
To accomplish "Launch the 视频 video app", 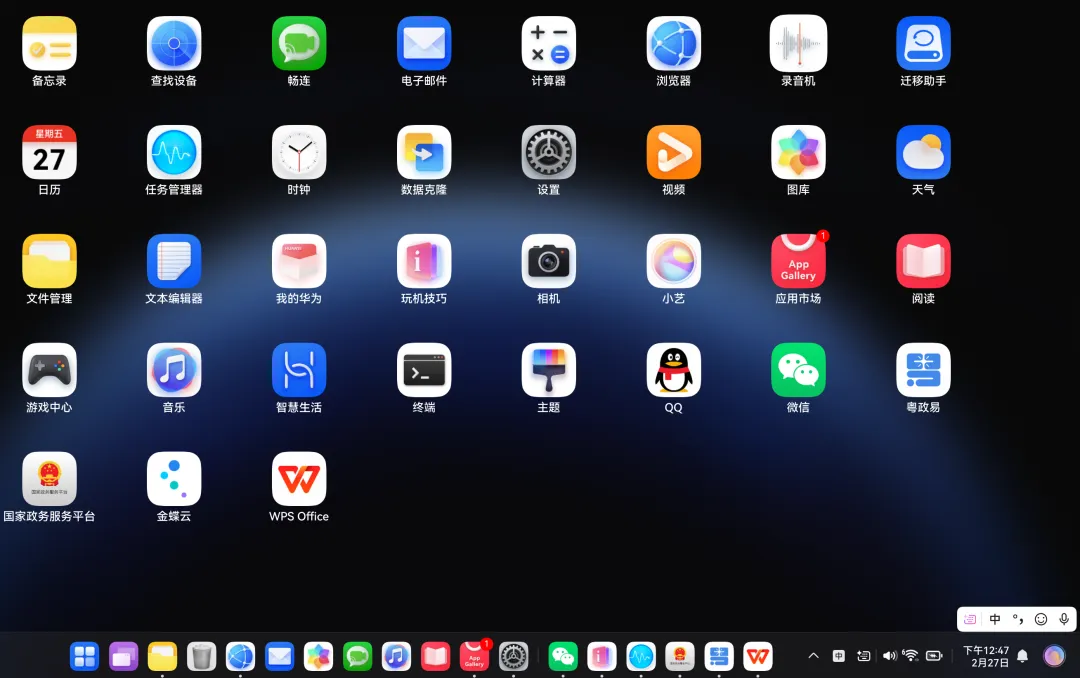I will tap(674, 152).
